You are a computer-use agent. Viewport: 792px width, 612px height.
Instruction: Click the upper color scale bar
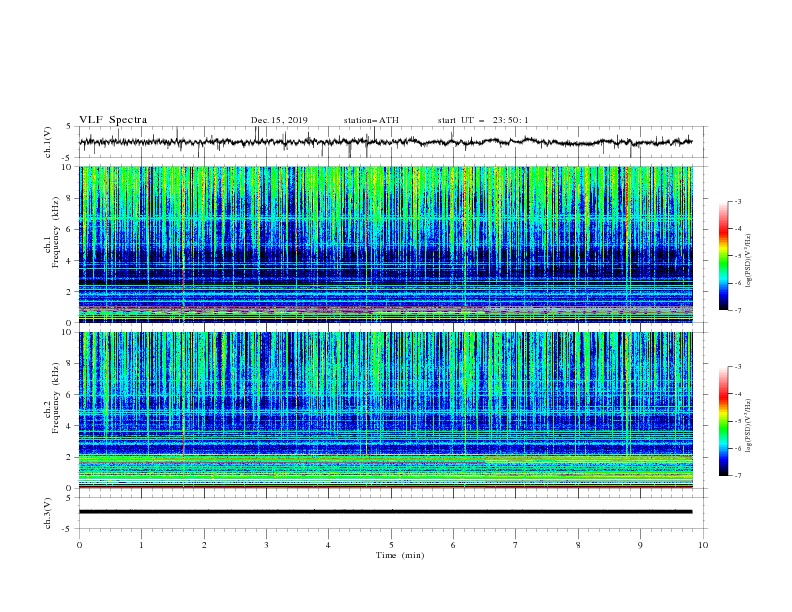point(724,256)
